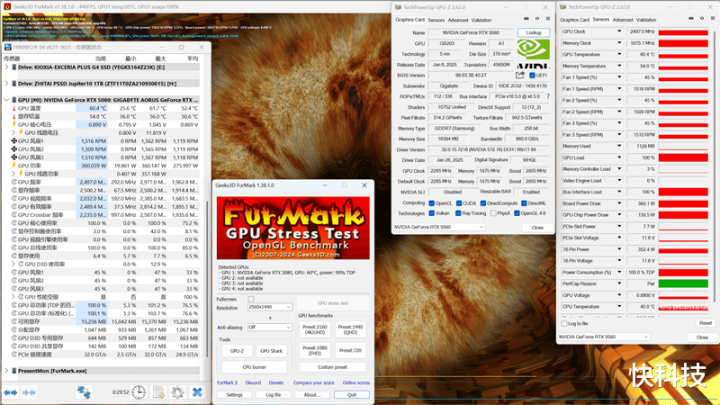Click the GPU power lightning icon in HWiNFO
This screenshot has width=720, height=405.
tap(14, 165)
